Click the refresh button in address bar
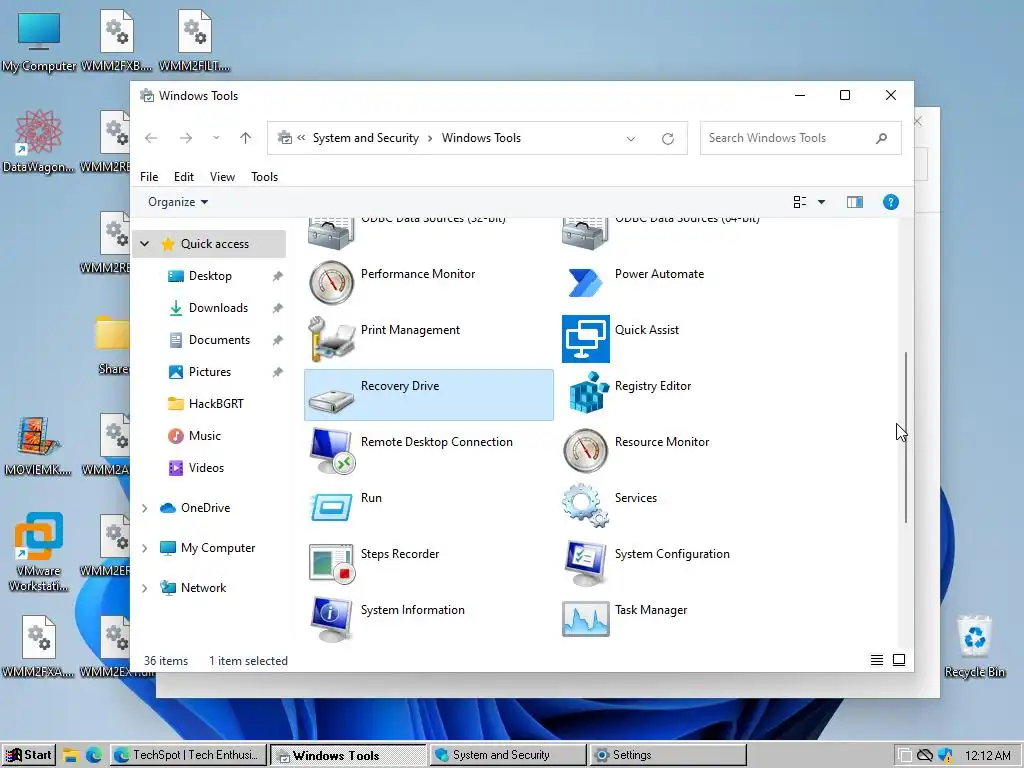Viewport: 1024px width, 768px height. (667, 138)
